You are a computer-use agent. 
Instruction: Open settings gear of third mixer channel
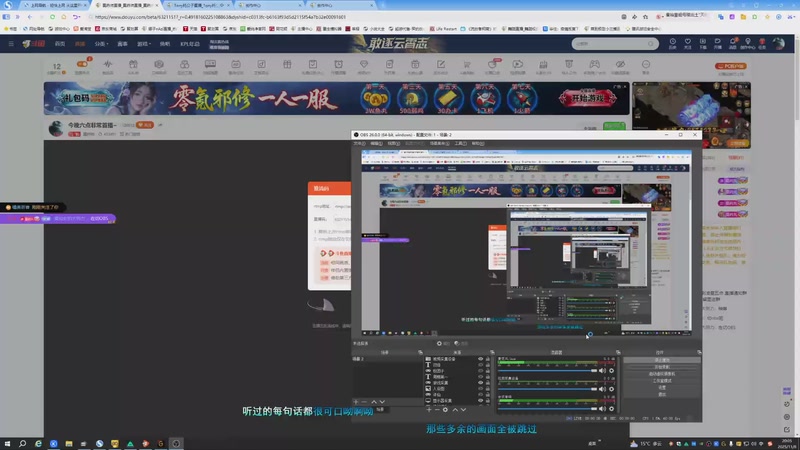click(x=611, y=408)
